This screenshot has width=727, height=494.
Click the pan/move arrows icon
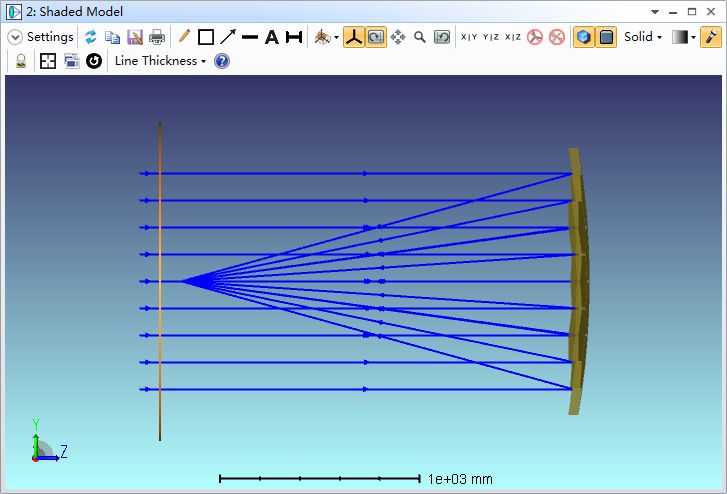(398, 37)
